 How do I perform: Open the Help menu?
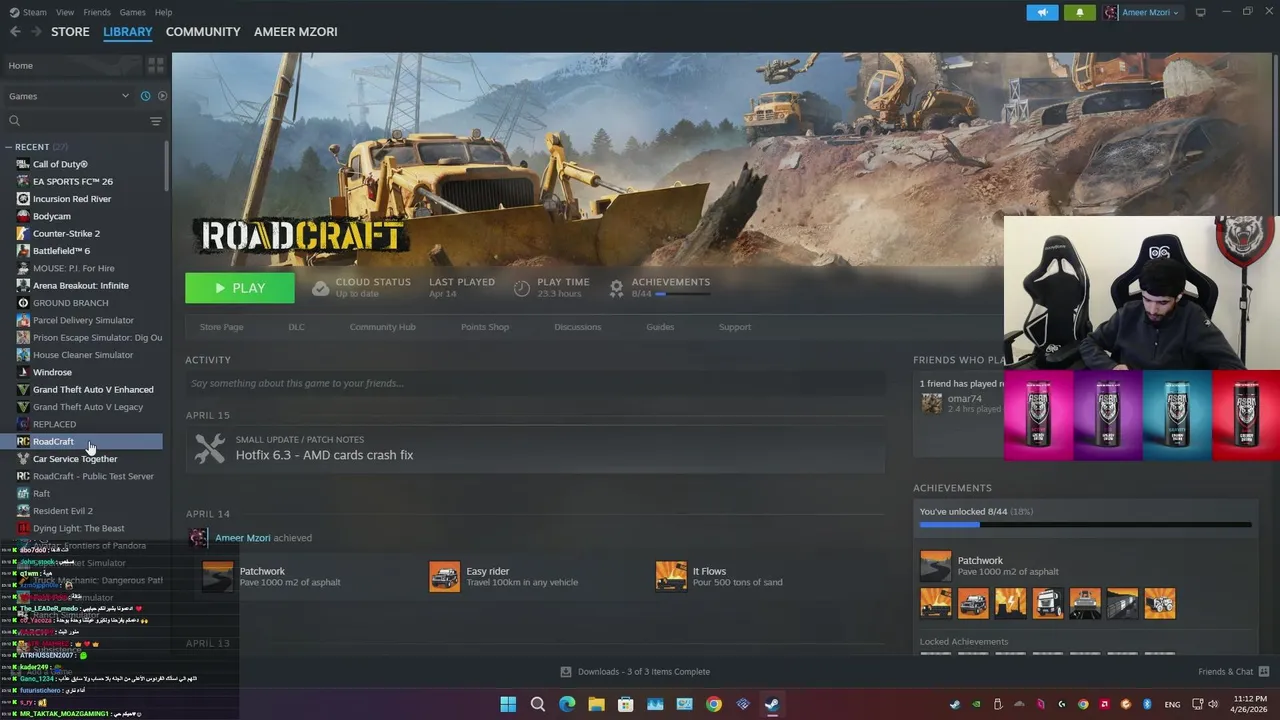[x=163, y=12]
